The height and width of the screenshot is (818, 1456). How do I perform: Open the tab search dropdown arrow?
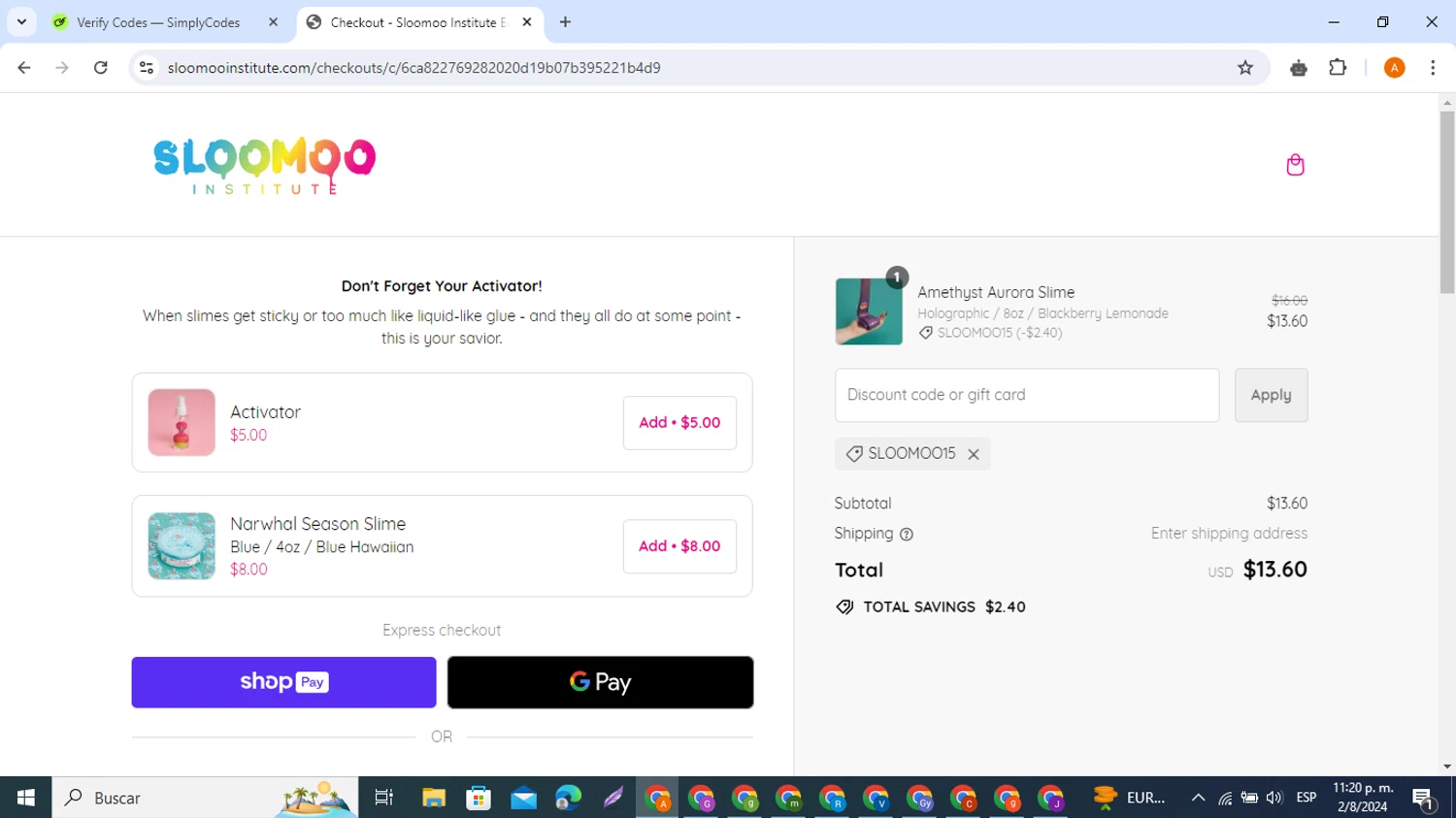point(21,21)
